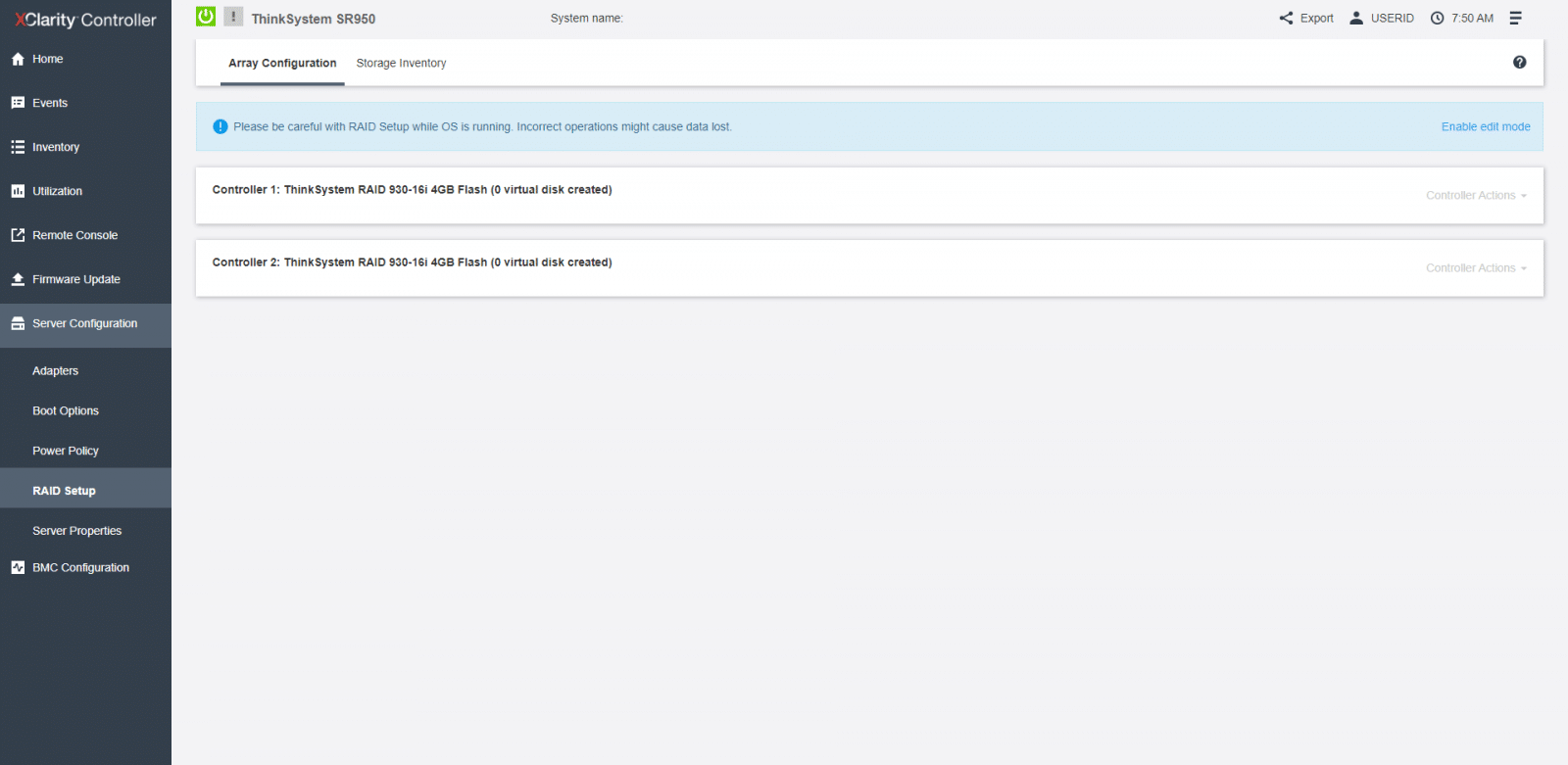Click the Events list icon
Image resolution: width=1568 pixels, height=765 pixels.
pos(18,103)
